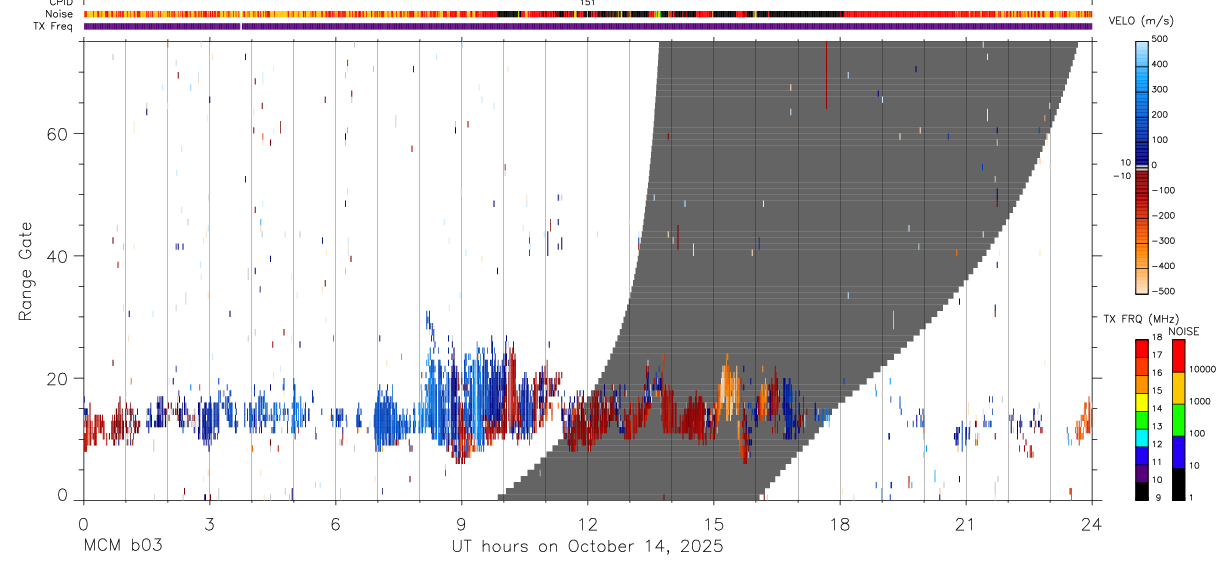Click the Noise strip above the plot
The image size is (1228, 567).
pyautogui.click(x=588, y=14)
